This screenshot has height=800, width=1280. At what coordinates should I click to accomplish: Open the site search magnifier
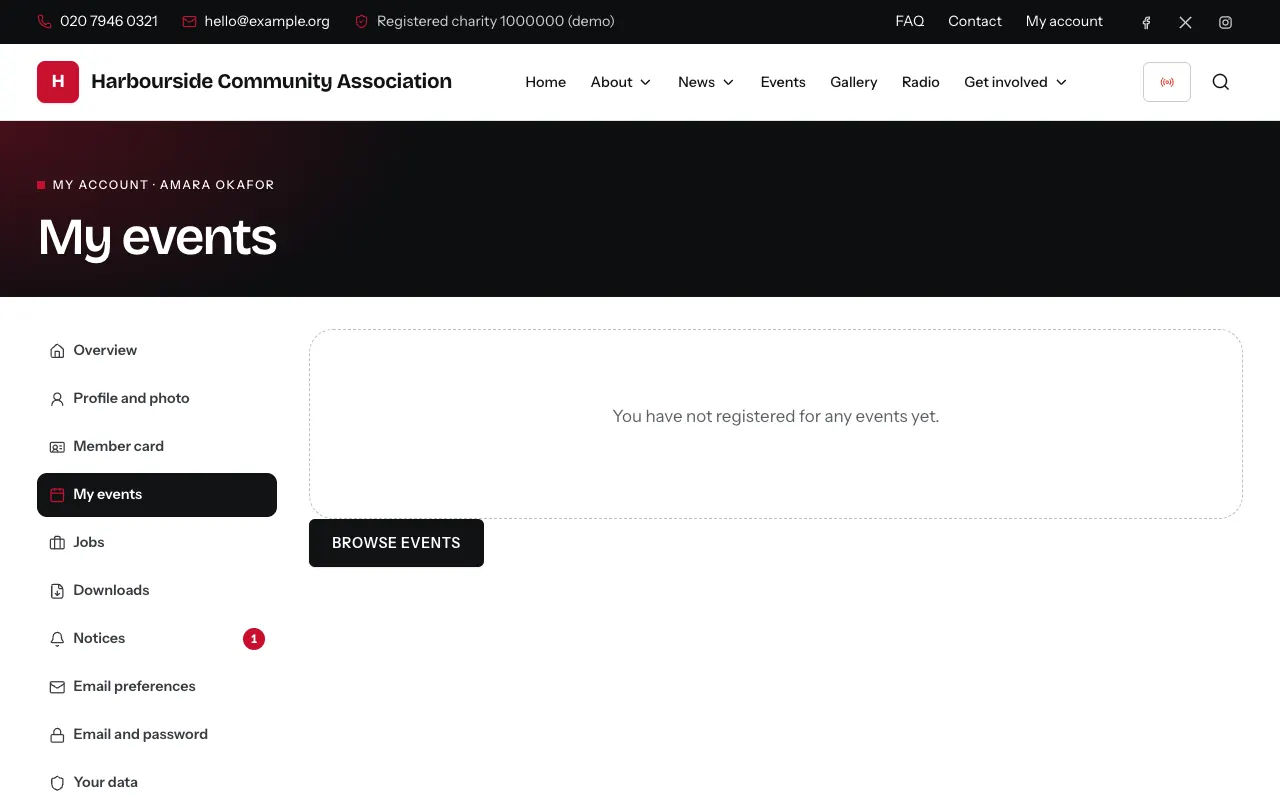point(1220,82)
